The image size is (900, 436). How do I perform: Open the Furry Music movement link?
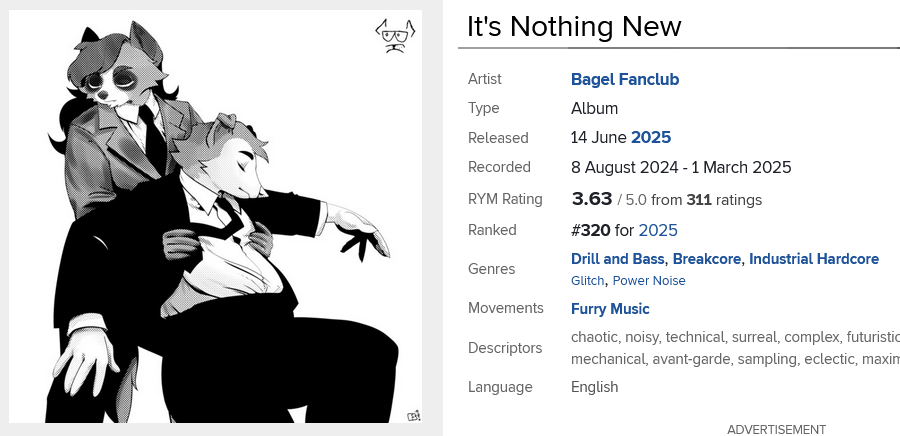click(x=610, y=309)
